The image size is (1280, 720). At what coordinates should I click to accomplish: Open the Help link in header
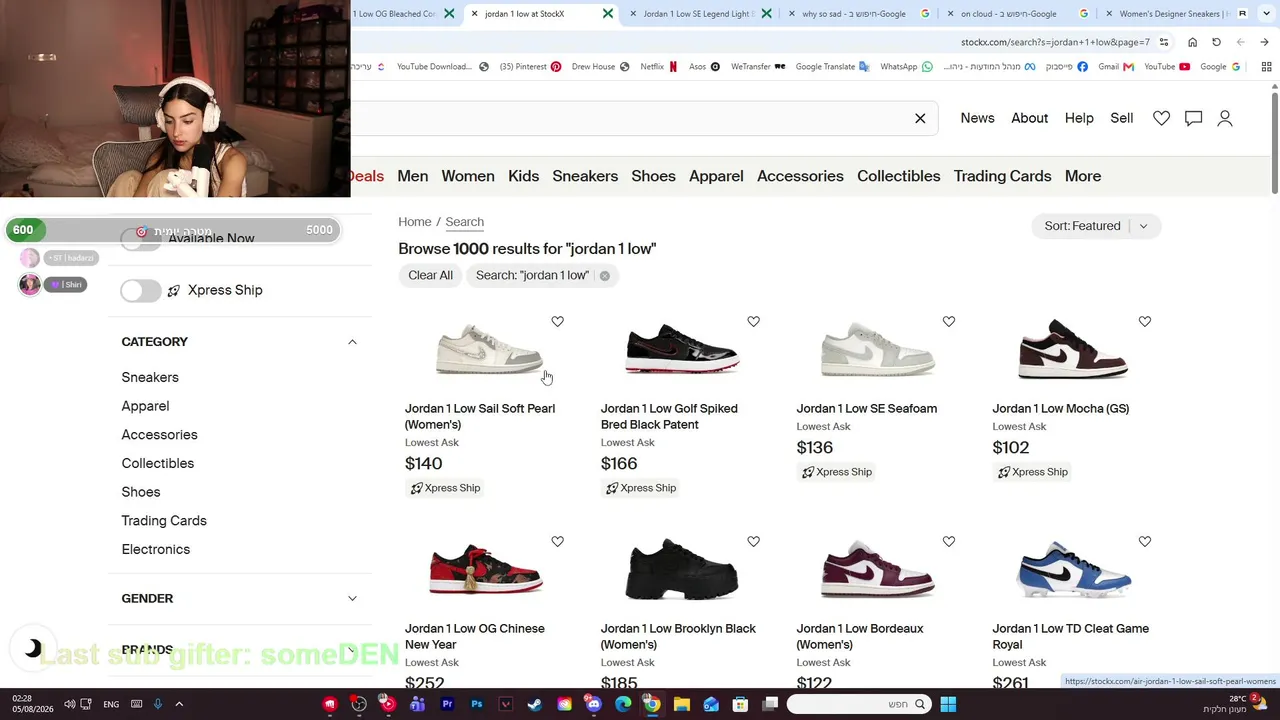tap(1079, 118)
